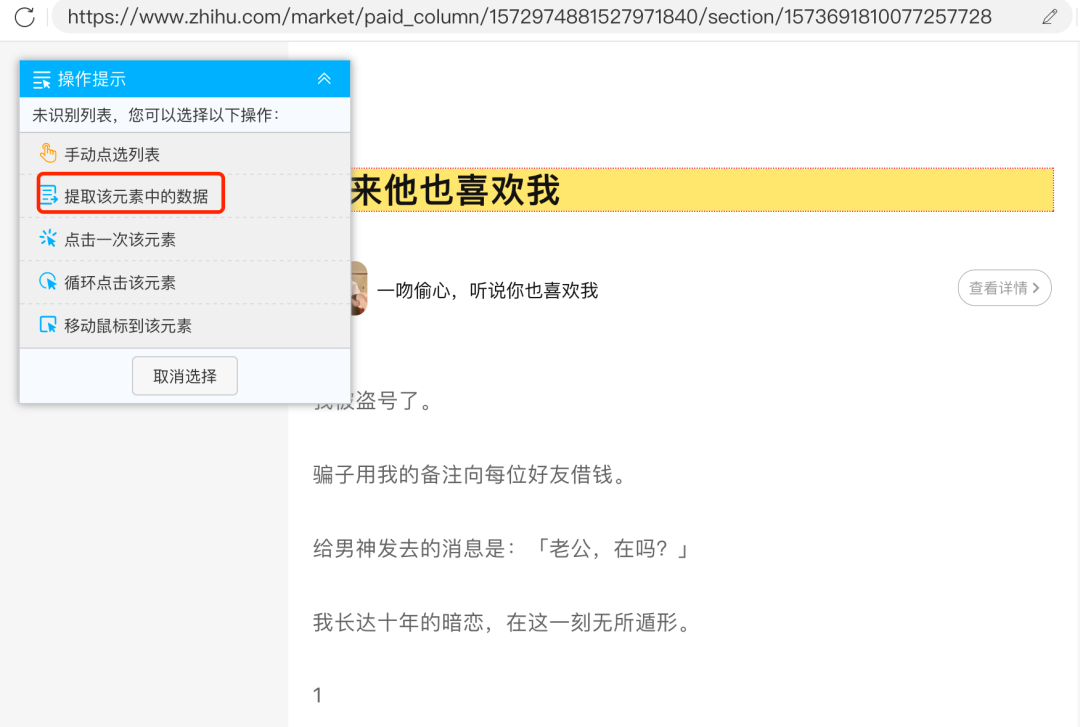
Task: Click the column cover thumbnail
Action: click(x=359, y=288)
